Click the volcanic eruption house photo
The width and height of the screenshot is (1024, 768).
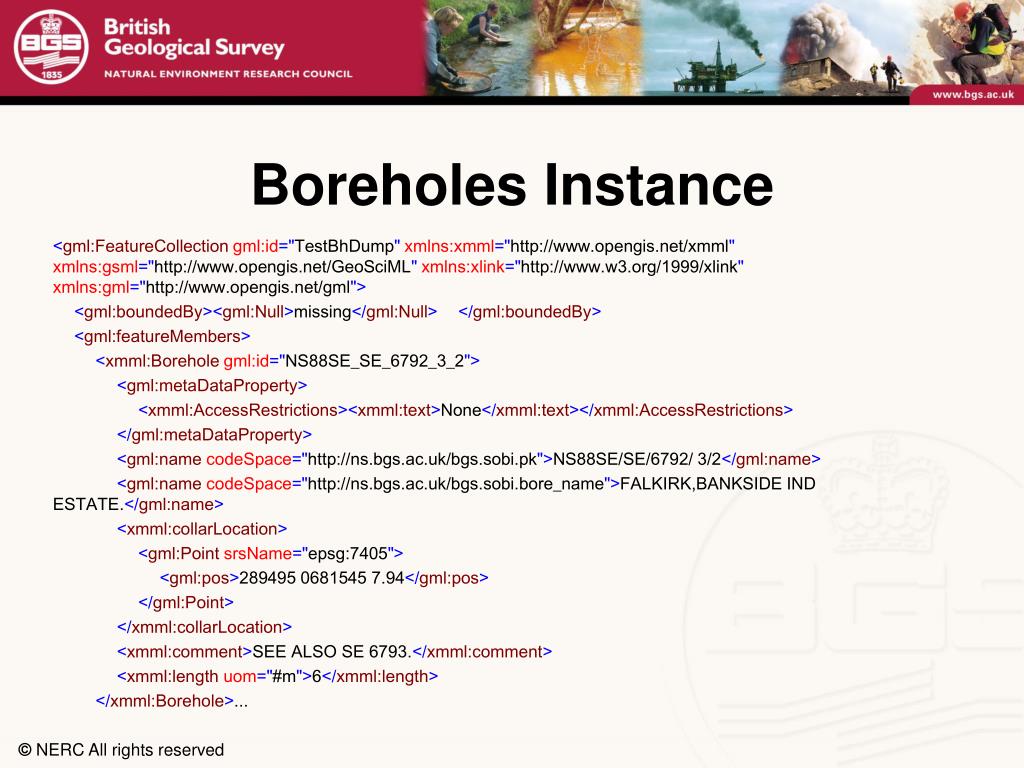(x=846, y=47)
